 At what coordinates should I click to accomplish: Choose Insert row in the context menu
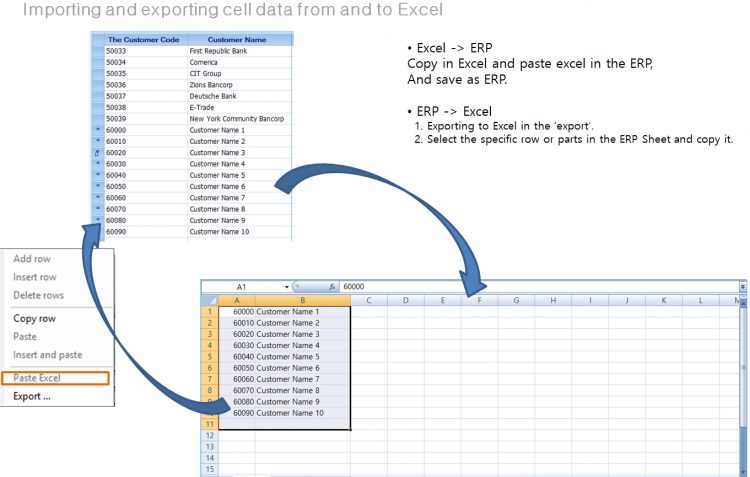[x=34, y=277]
